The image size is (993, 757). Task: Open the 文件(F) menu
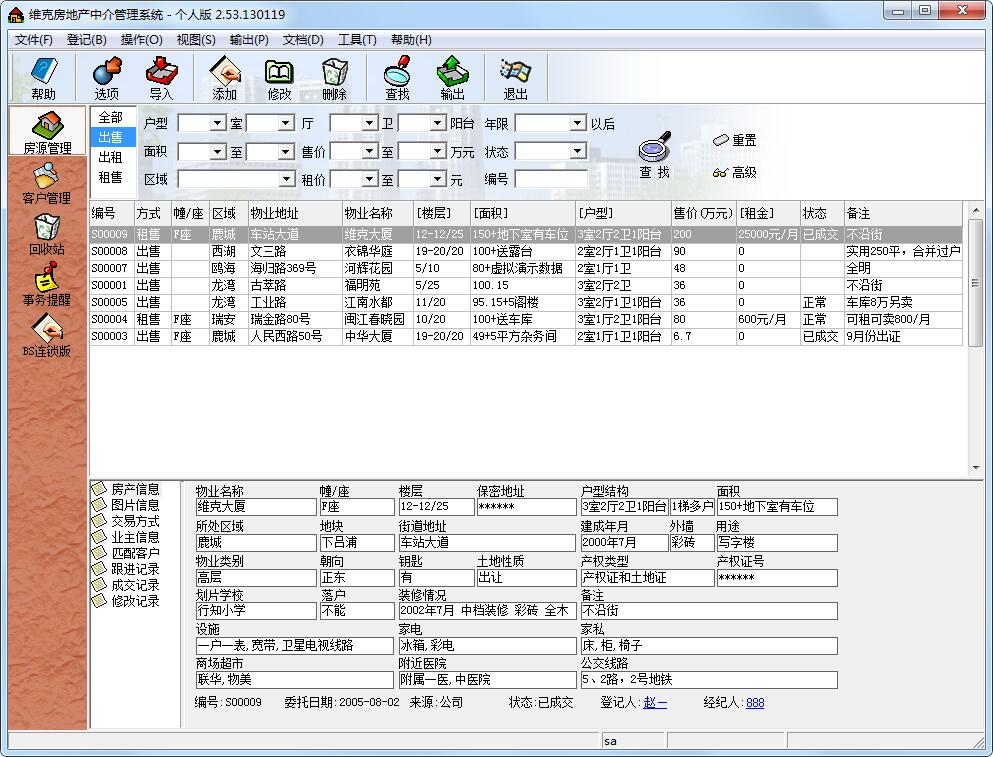click(34, 40)
